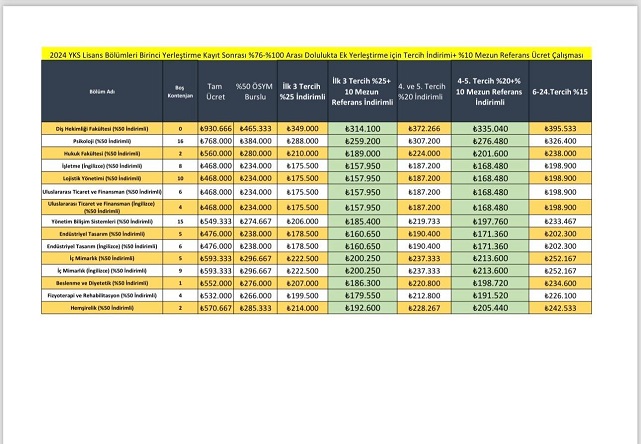This screenshot has width=641, height=444.
Task: Click the ₺192.600 green cell
Action: (x=362, y=308)
